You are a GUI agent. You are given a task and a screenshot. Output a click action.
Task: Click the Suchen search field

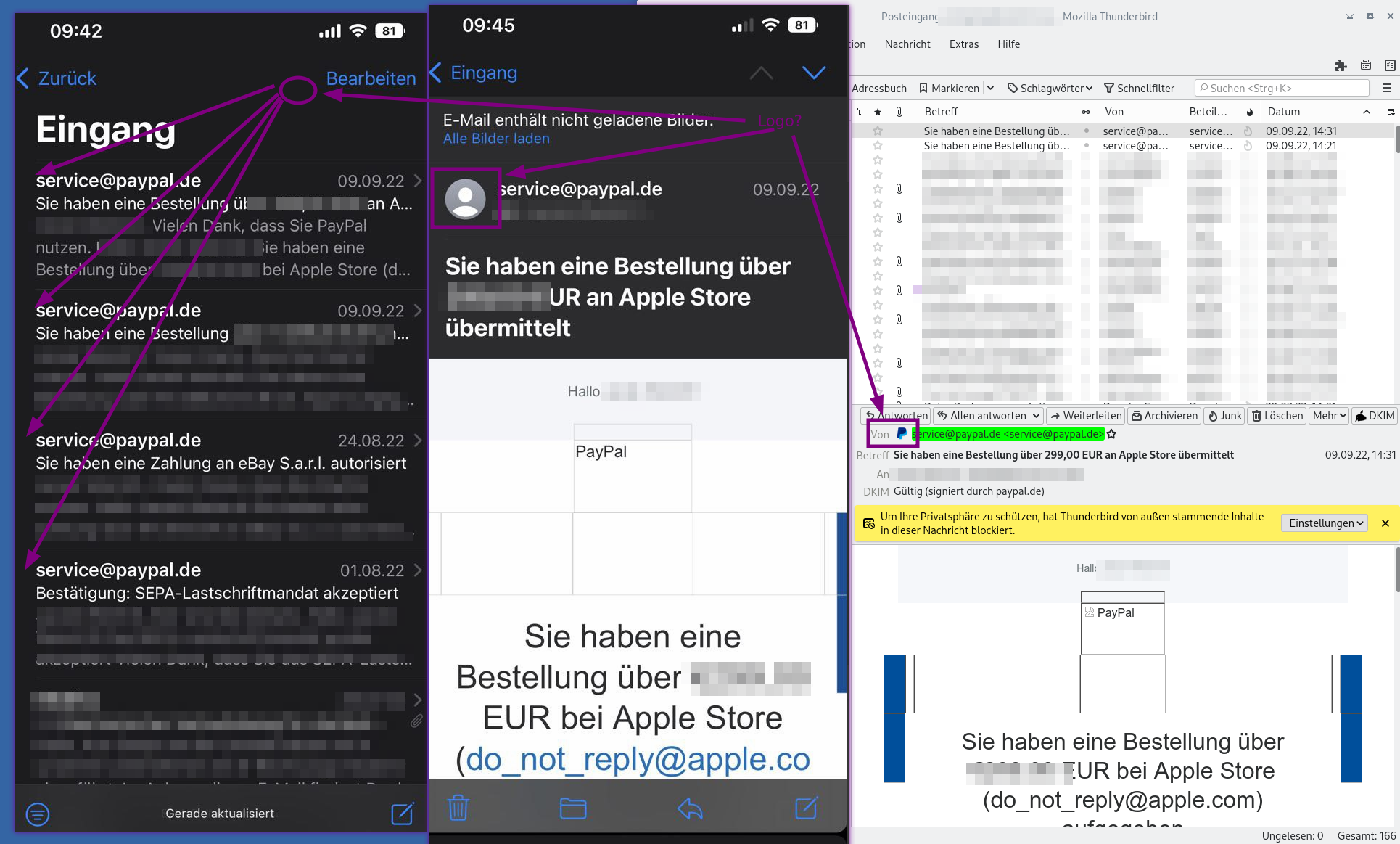pos(1281,88)
